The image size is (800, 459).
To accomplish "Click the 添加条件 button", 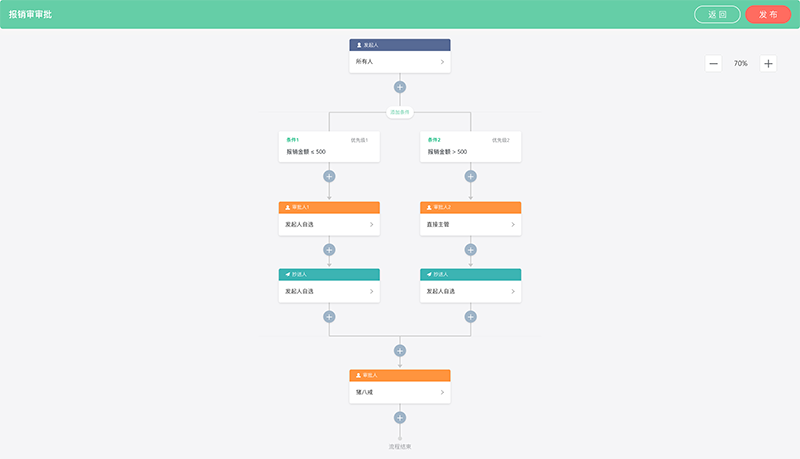I will coord(400,112).
